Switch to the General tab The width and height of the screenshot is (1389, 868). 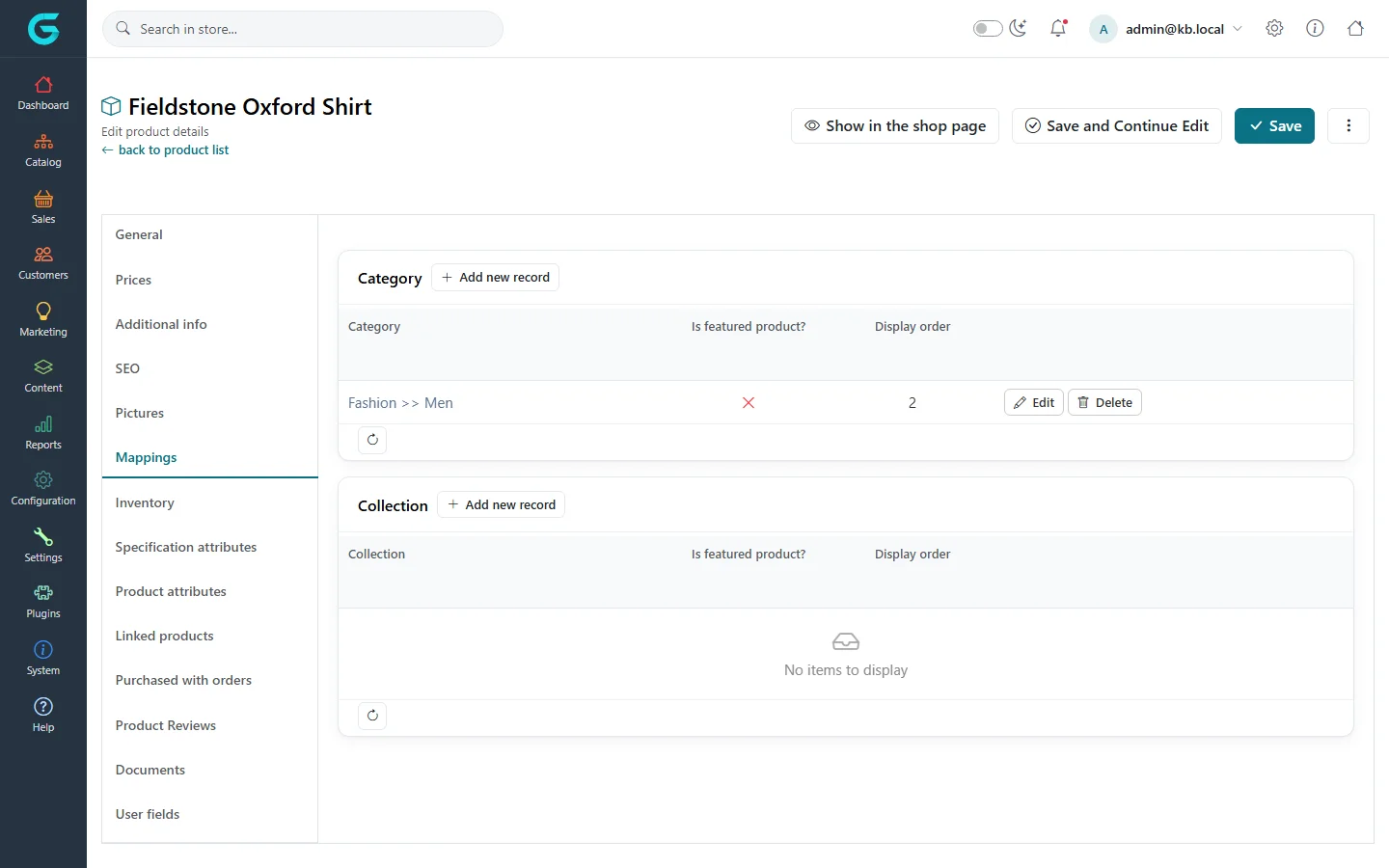point(210,234)
